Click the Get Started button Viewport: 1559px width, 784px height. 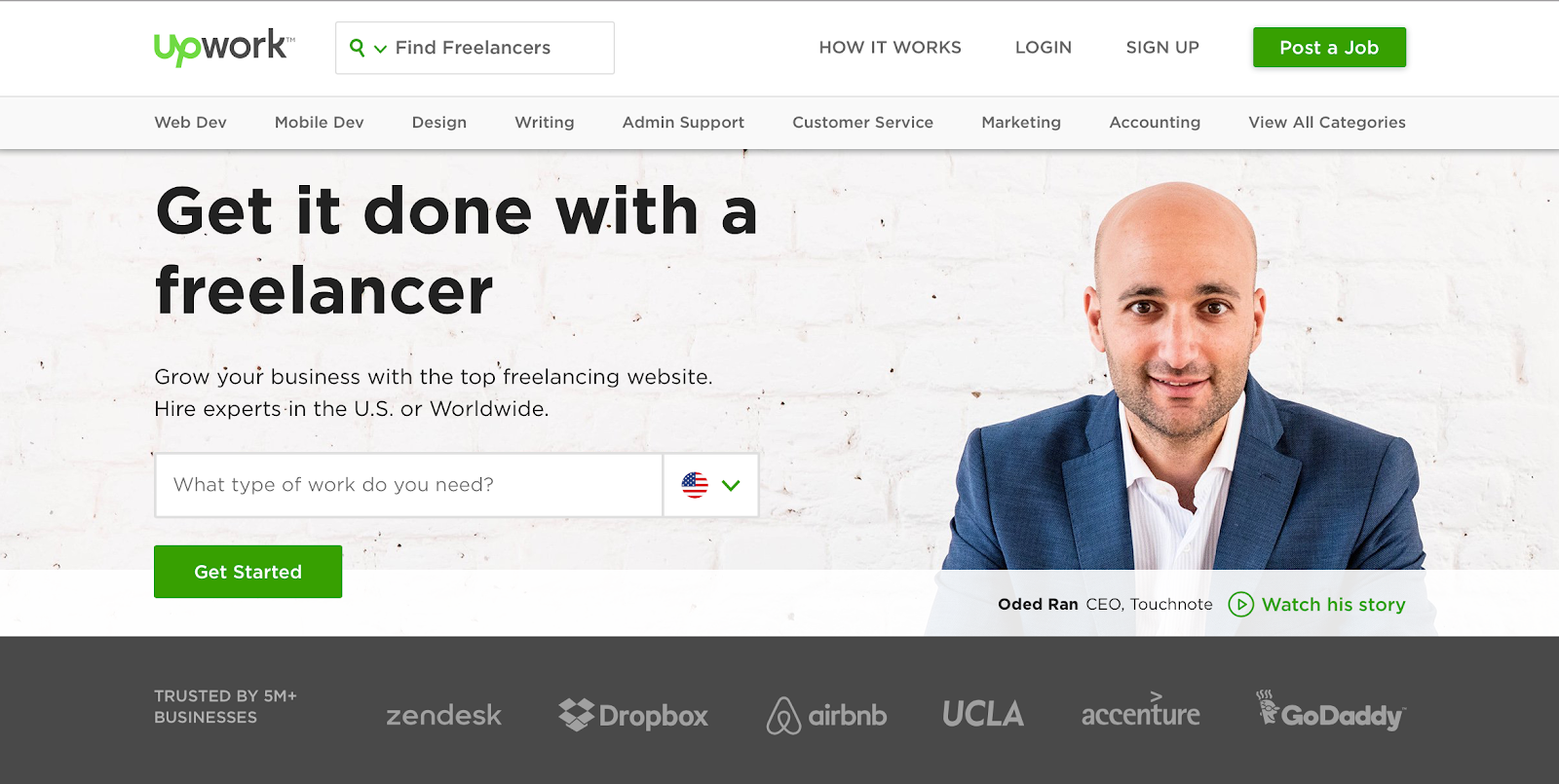[247, 572]
